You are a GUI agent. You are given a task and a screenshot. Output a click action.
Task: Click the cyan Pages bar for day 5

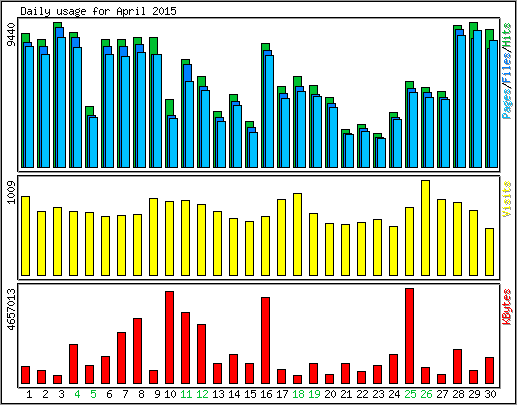93,142
